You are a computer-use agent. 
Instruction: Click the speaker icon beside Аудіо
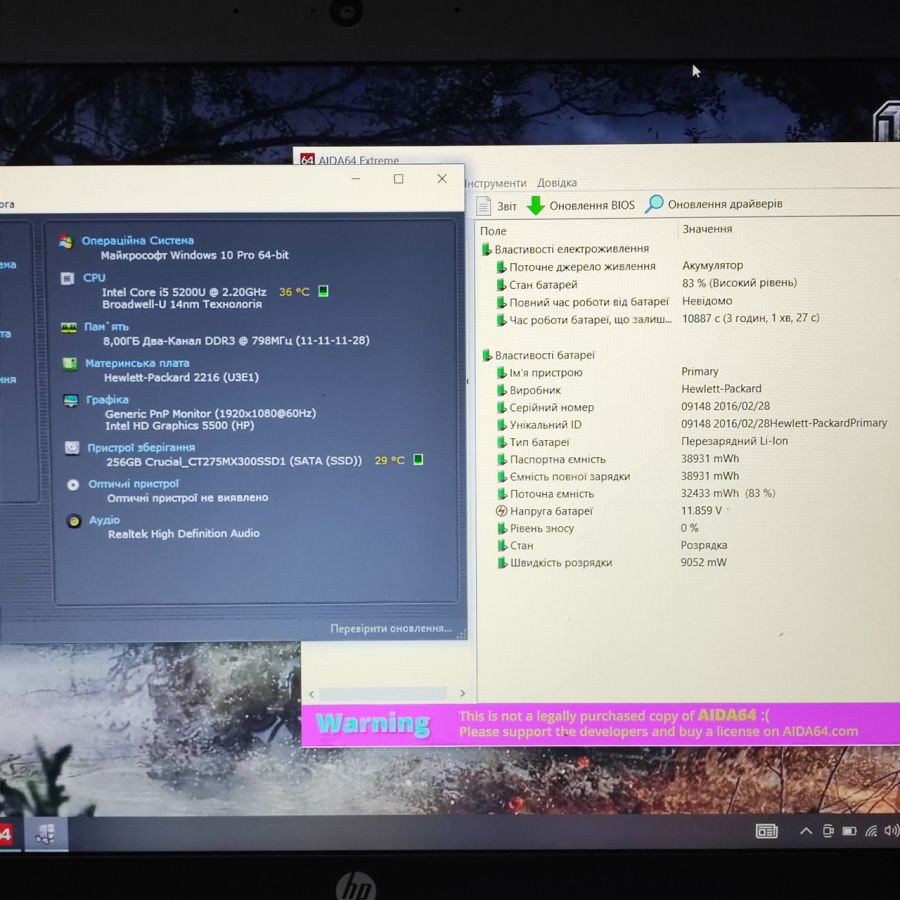[74, 521]
